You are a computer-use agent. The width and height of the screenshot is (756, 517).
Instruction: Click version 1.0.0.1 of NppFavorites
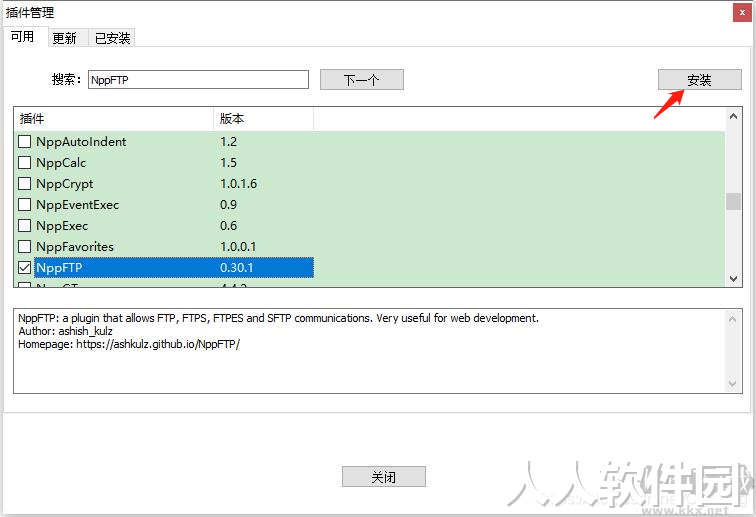(238, 246)
